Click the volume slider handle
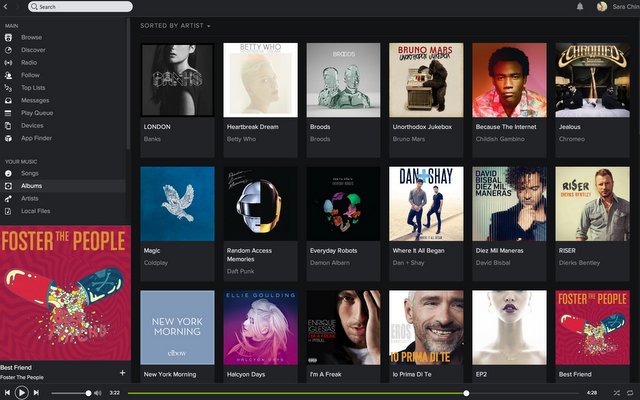Image resolution: width=640 pixels, height=400 pixels. [x=89, y=393]
